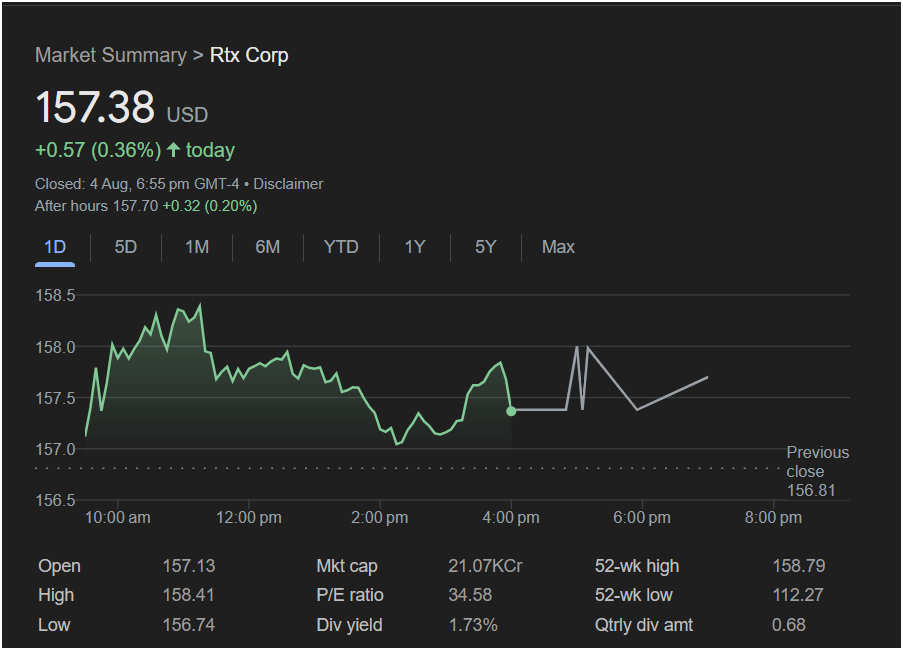Click the 52-wk low label

(x=633, y=595)
